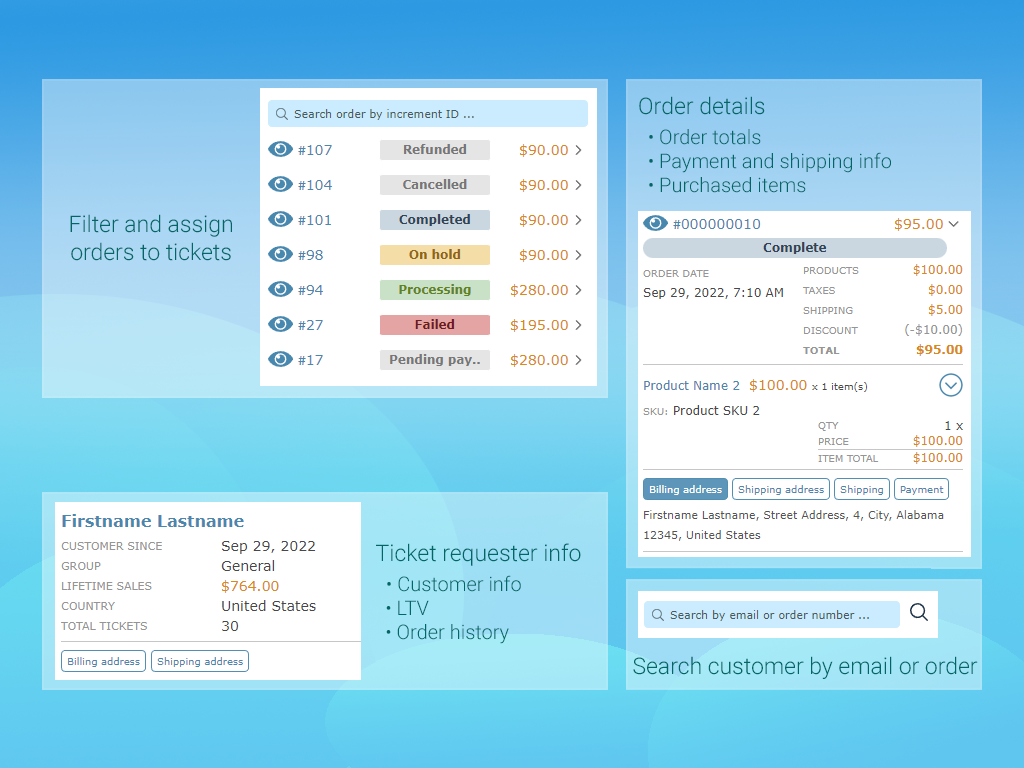1024x768 pixels.
Task: Click the eye icon beside order #27
Action: pyautogui.click(x=281, y=324)
